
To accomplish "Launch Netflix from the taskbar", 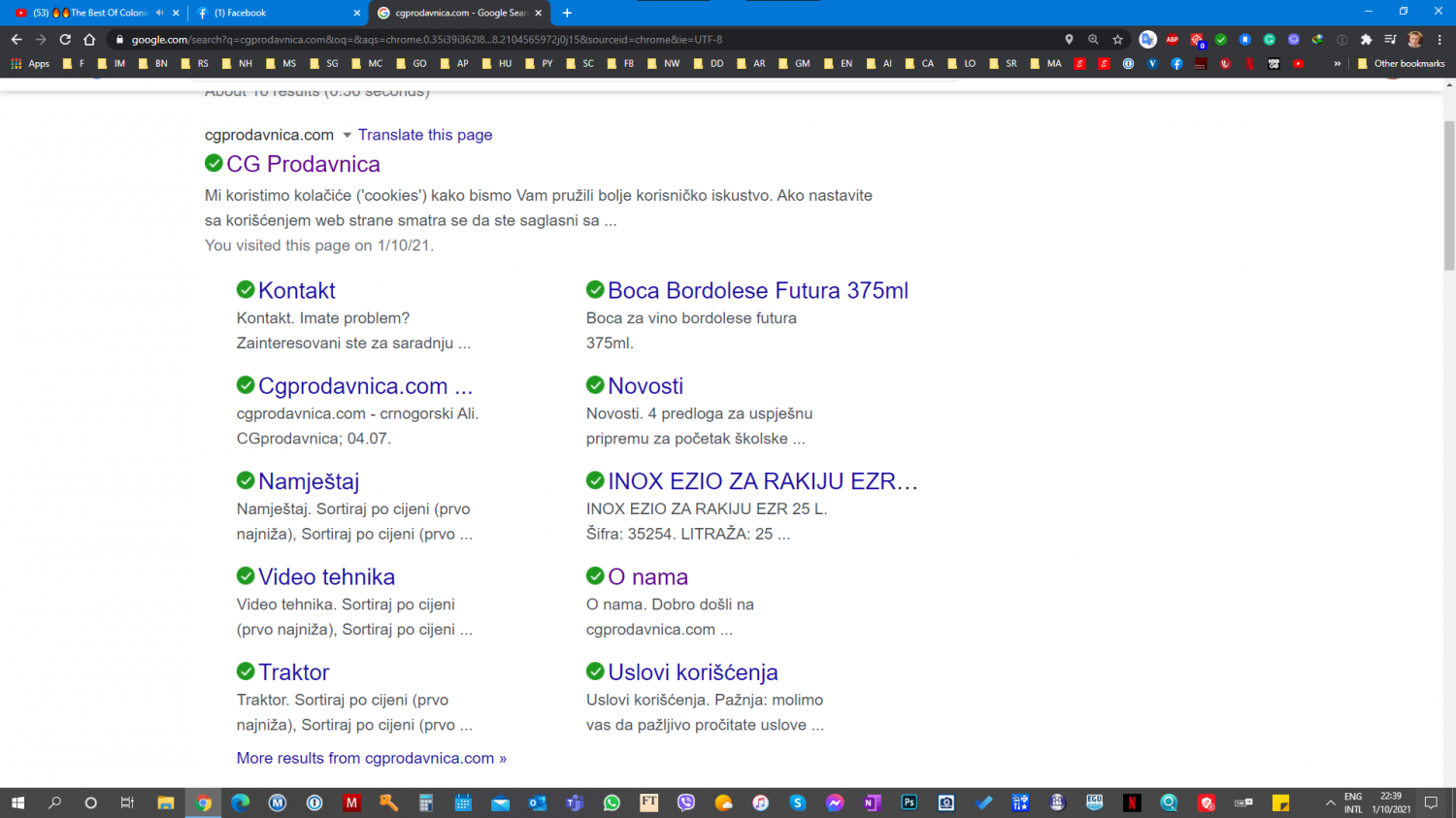I will [x=1132, y=802].
